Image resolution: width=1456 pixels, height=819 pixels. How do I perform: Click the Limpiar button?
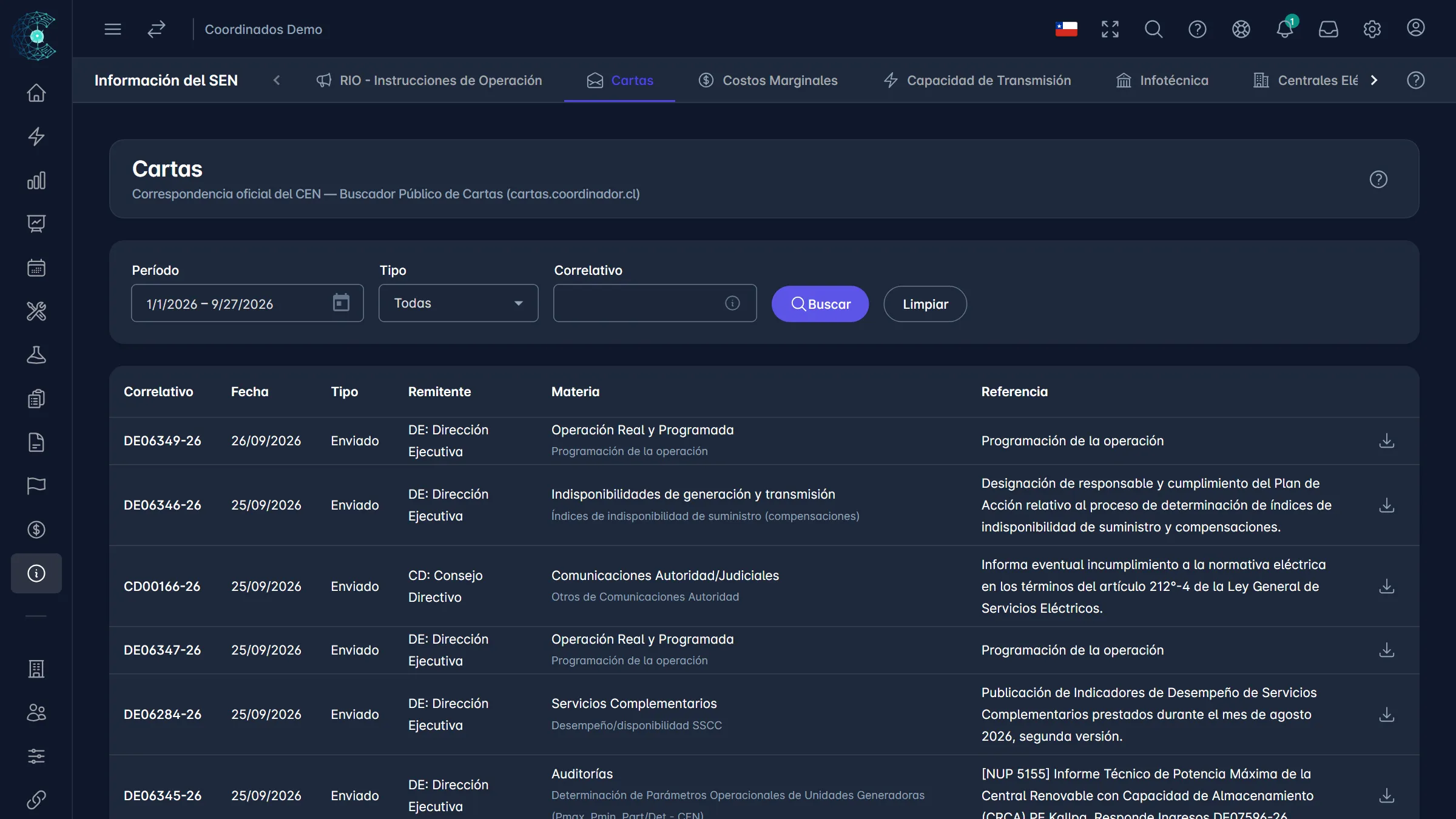(925, 304)
